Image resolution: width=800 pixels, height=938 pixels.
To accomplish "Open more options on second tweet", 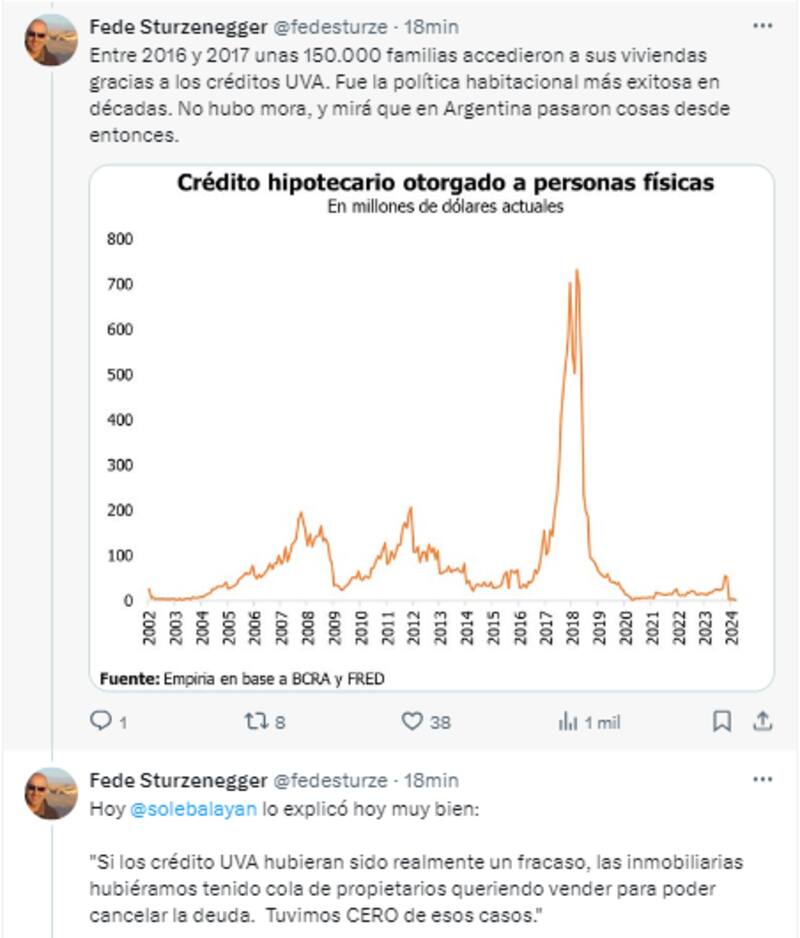I will coord(763,779).
